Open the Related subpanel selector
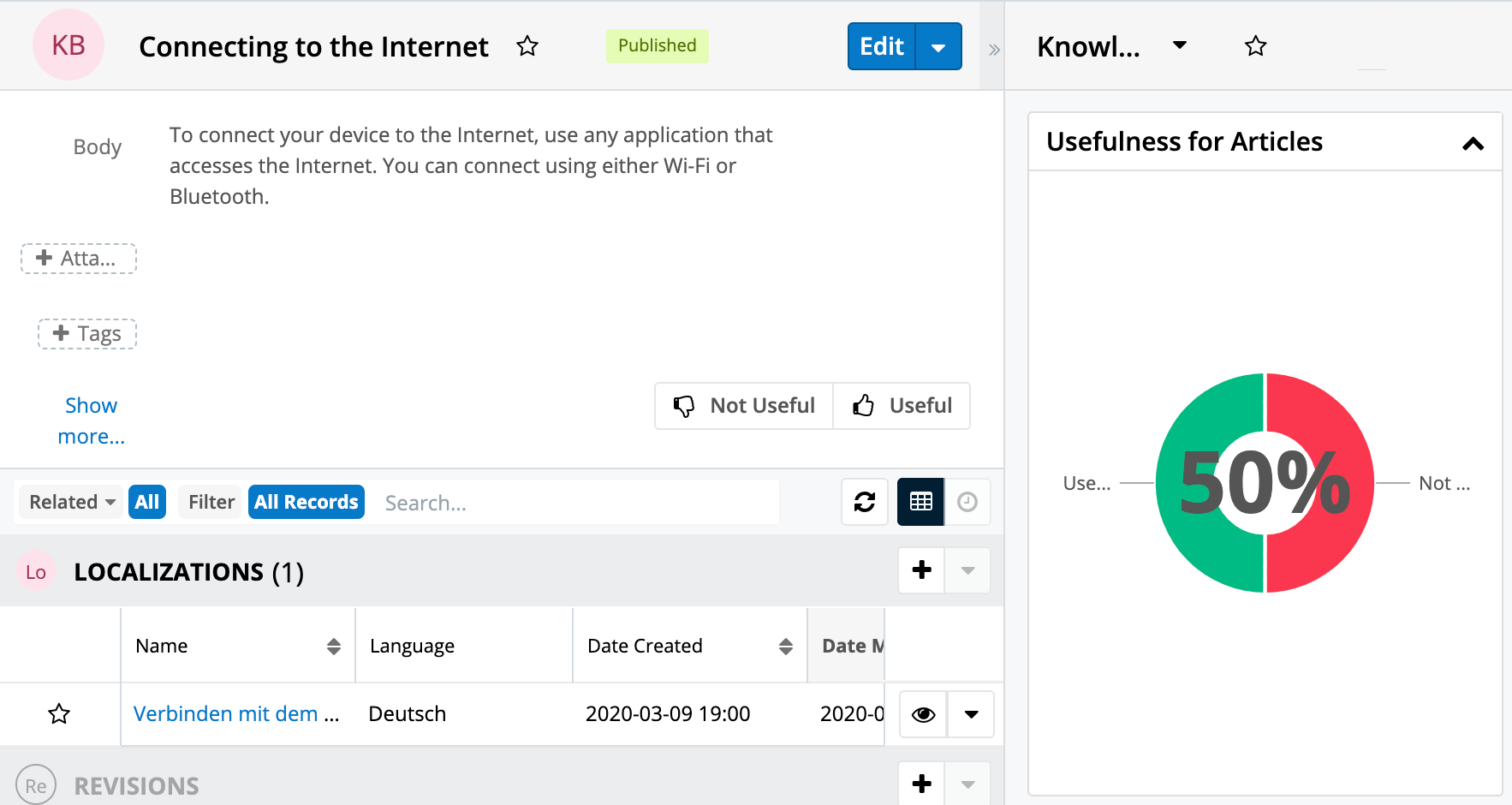This screenshot has width=1512, height=805. (x=72, y=502)
